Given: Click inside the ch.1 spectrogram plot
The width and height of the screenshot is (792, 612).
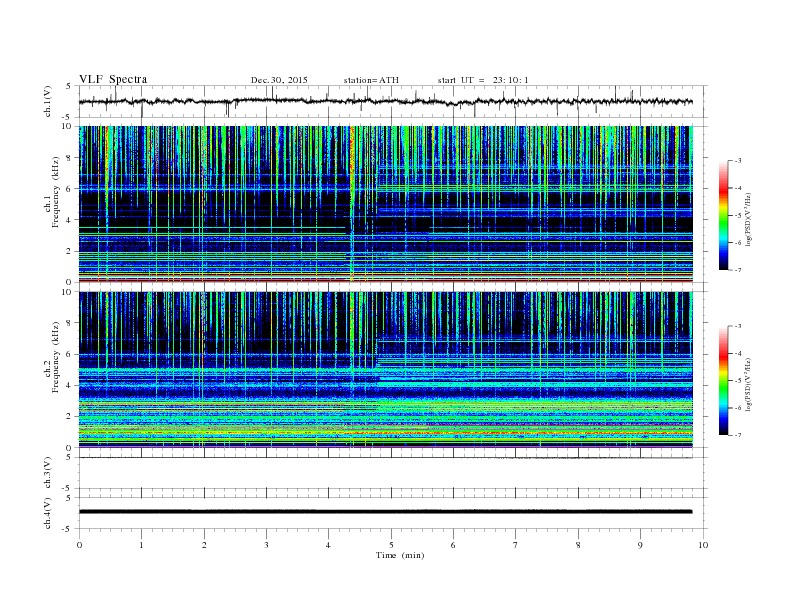Looking at the screenshot, I should click(386, 204).
